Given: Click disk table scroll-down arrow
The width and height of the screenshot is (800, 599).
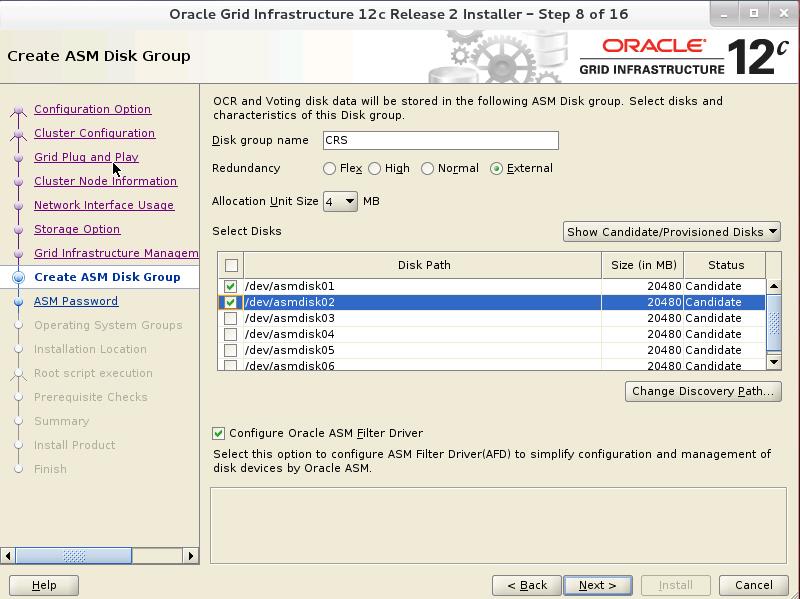Looking at the screenshot, I should tap(774, 362).
